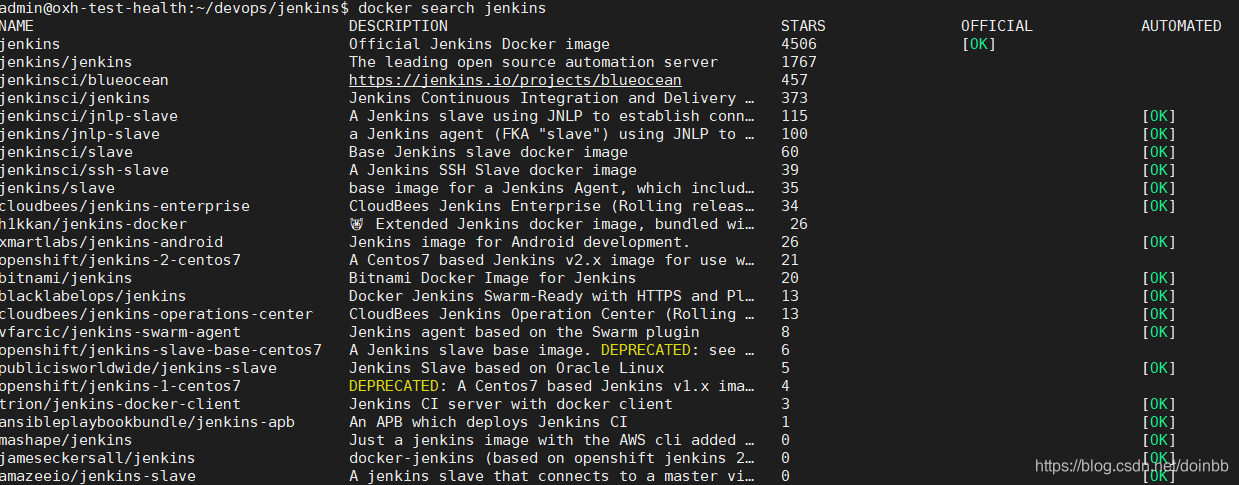
Task: Select the openshift/jenkins-1-centos7 image name
Action: pyautogui.click(x=120, y=386)
